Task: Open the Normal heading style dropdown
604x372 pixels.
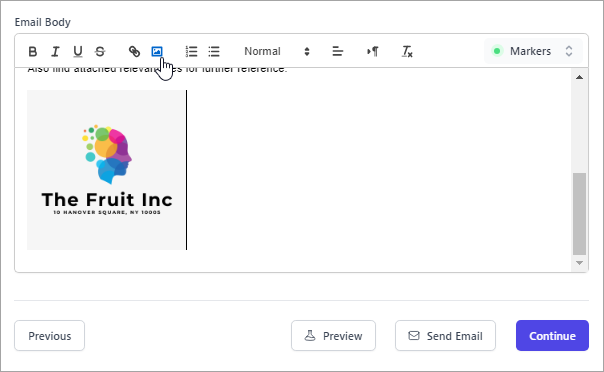Action: (x=277, y=51)
